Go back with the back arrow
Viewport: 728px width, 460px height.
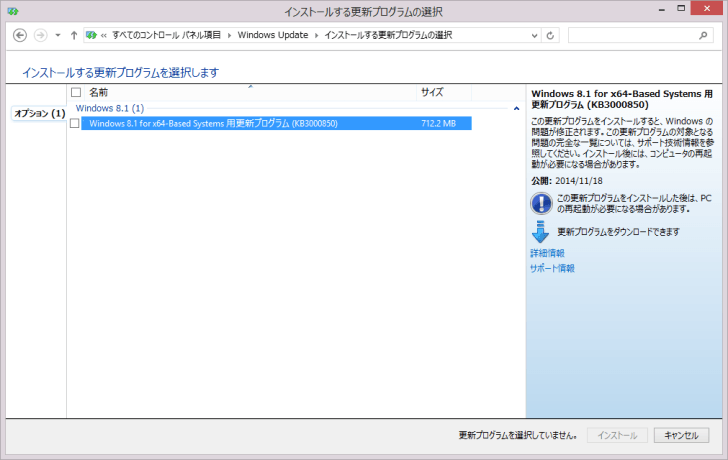19,35
